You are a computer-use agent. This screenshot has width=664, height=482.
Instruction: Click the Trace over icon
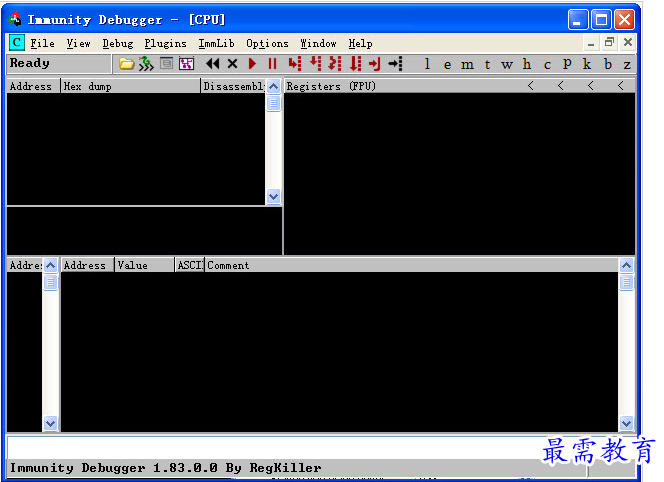click(x=356, y=64)
